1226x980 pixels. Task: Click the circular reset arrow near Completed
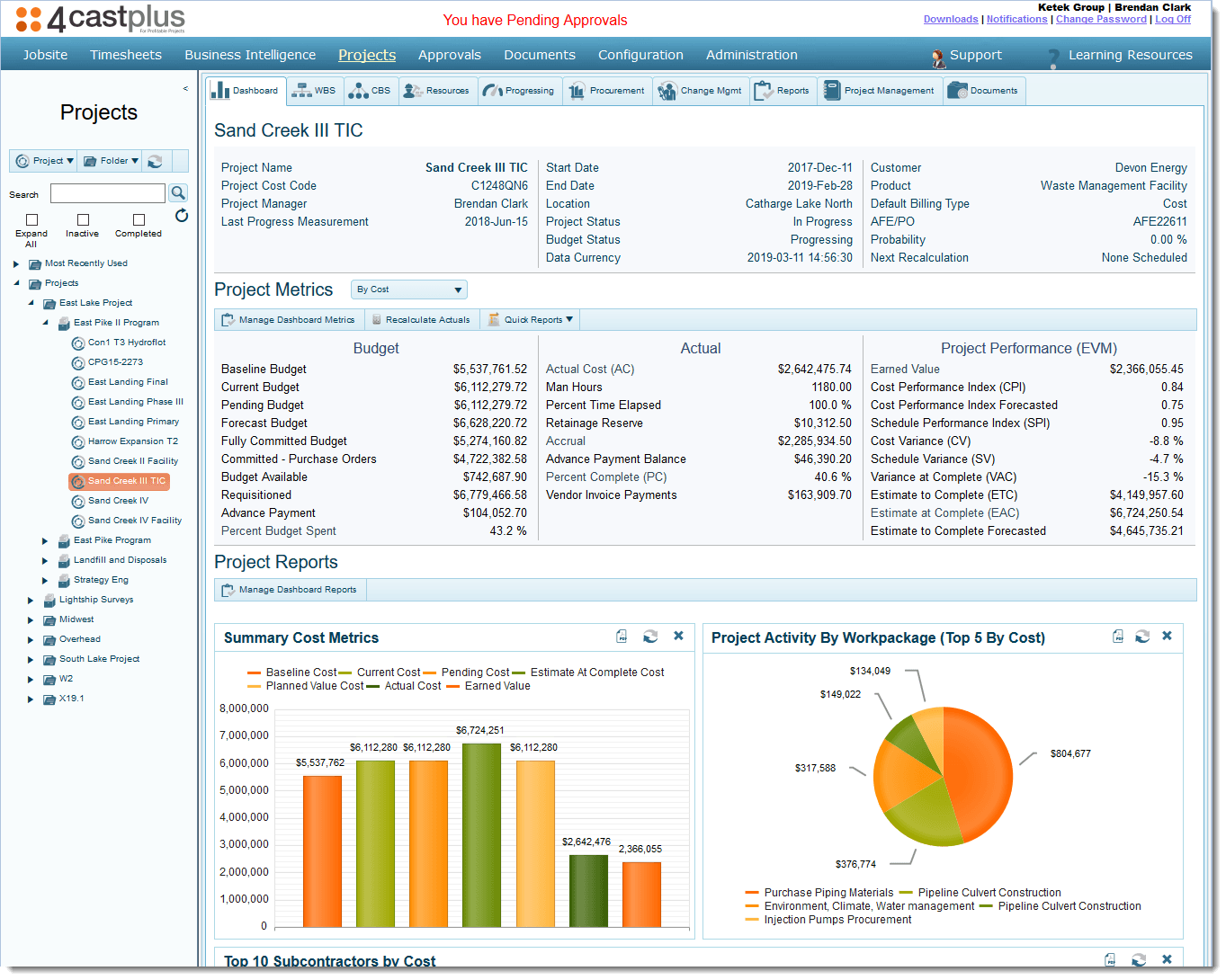point(182,216)
